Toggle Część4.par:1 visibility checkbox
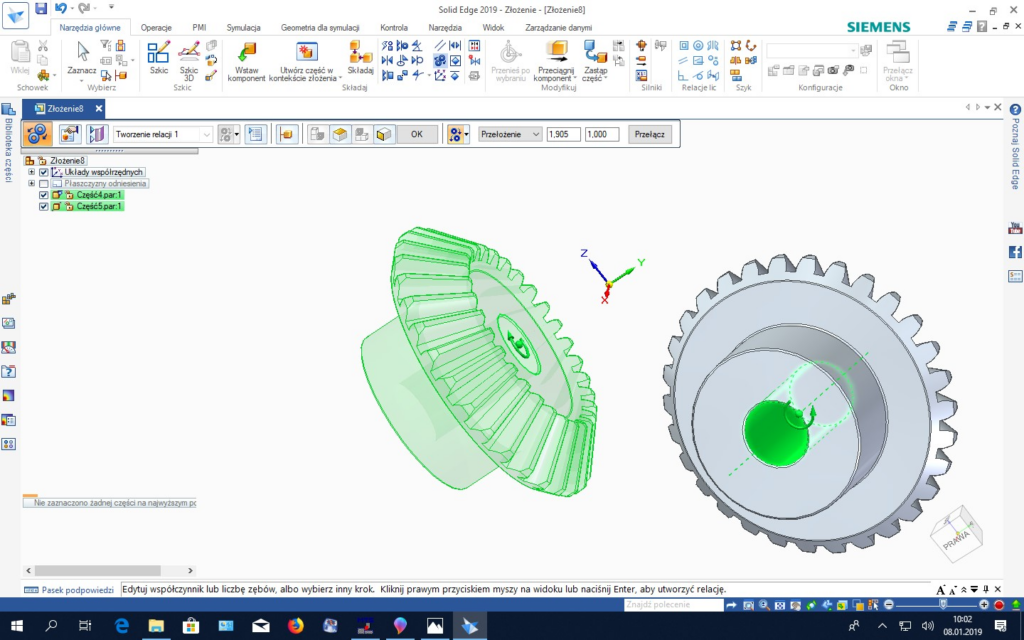The height and width of the screenshot is (640, 1024). (x=44, y=195)
